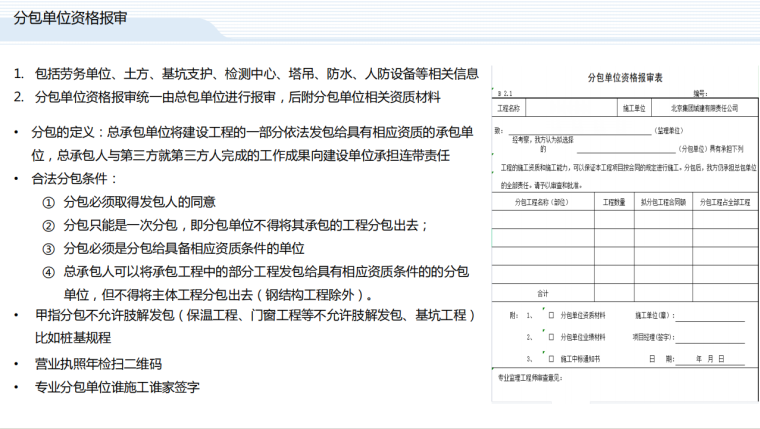Click the 营业执照年检扫二维码 bullet line

point(98,363)
